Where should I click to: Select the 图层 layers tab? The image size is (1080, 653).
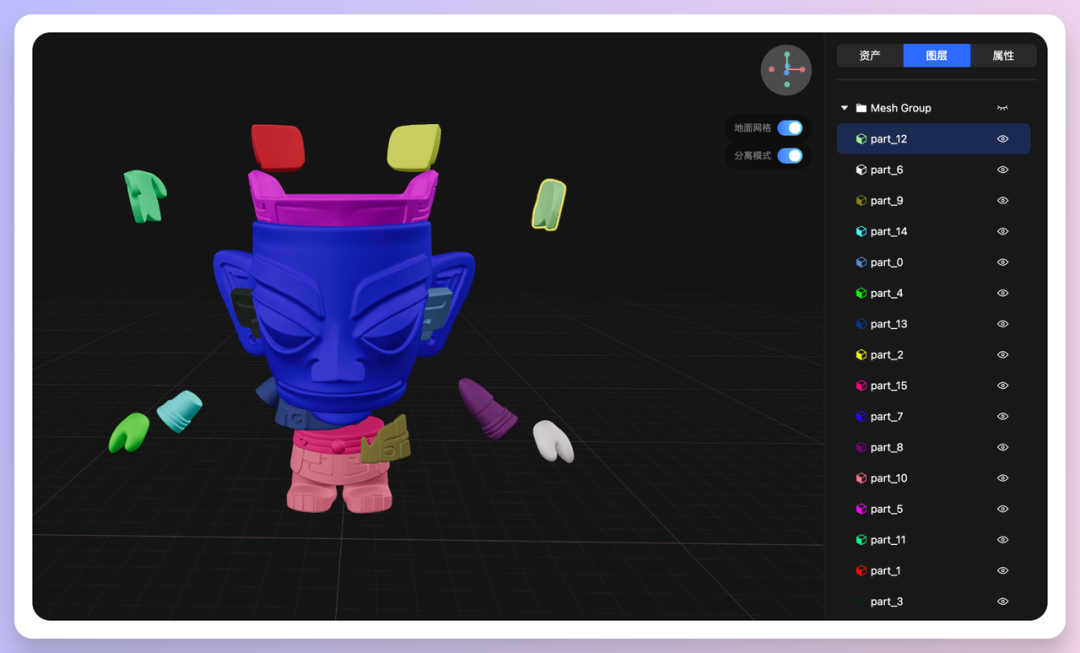936,56
